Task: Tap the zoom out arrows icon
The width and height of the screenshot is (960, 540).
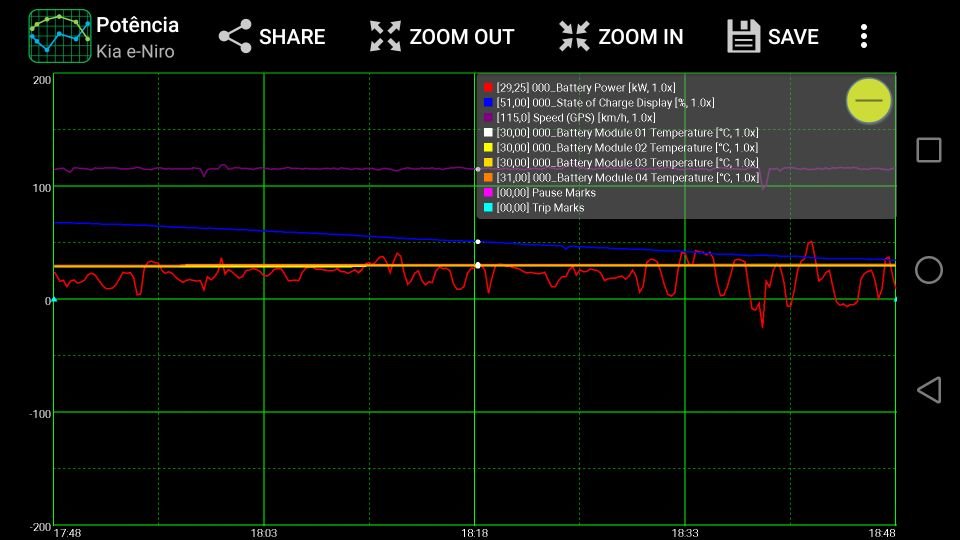Action: point(385,37)
